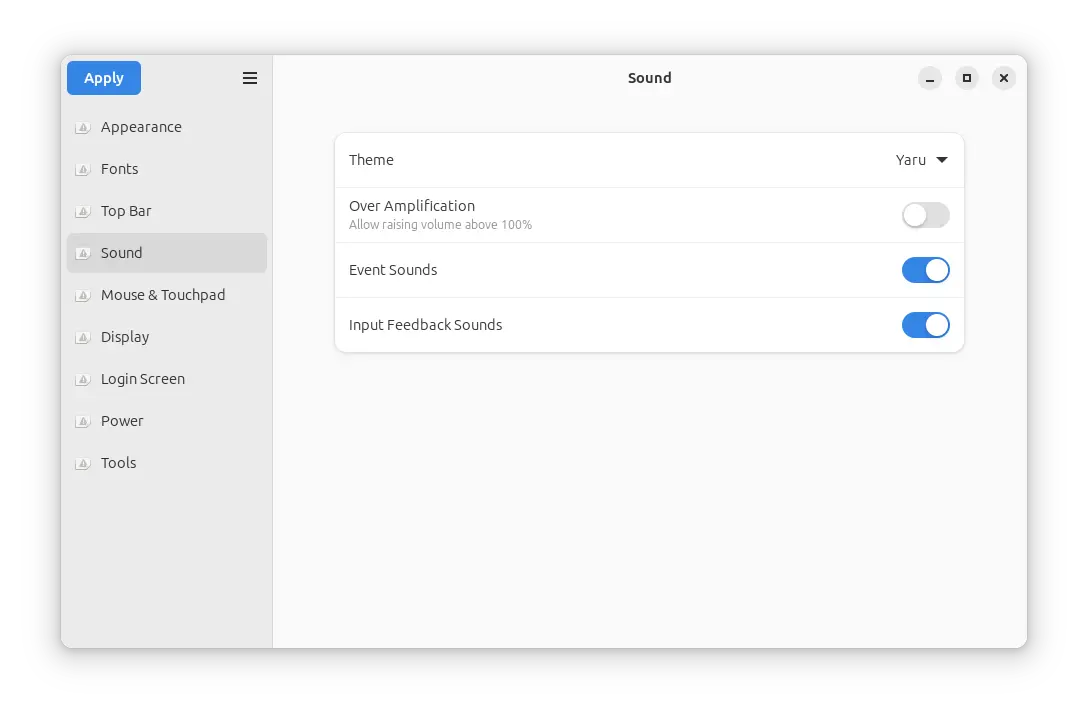The image size is (1088, 715).
Task: Click the Sound window title
Action: 649,78
